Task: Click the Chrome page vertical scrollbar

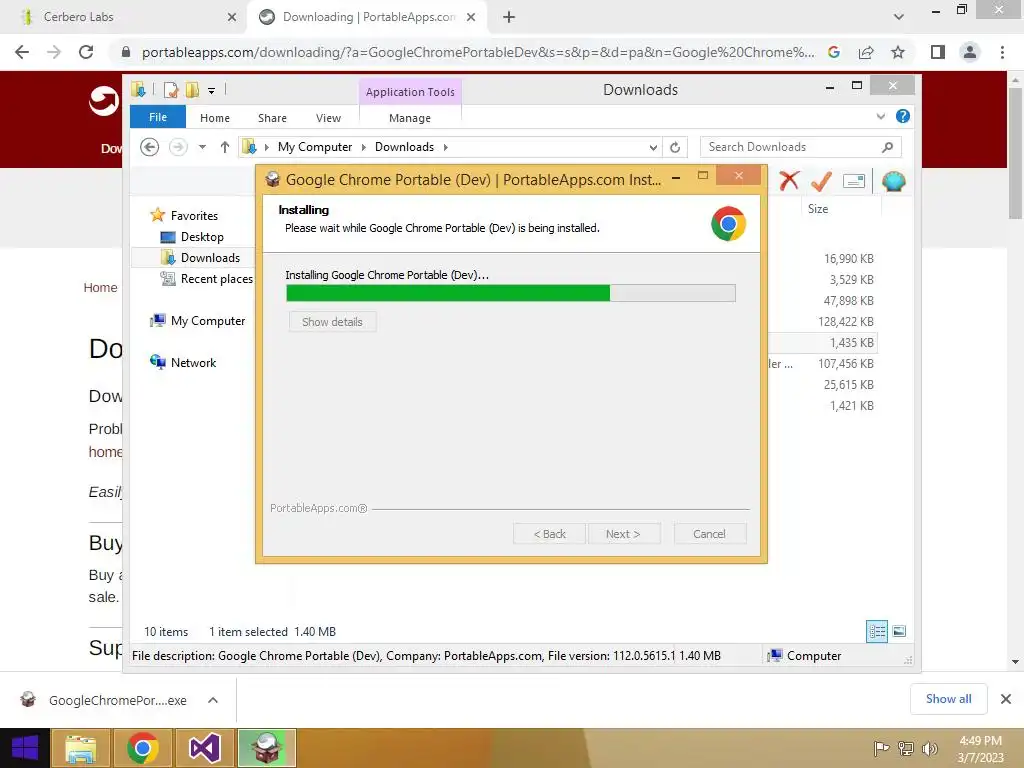Action: tap(1015, 154)
